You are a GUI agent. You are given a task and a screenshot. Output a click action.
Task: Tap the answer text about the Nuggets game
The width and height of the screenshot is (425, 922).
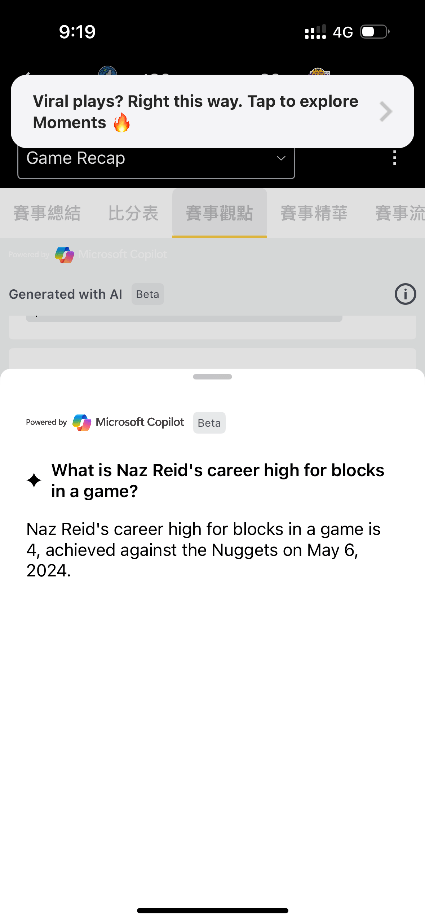point(203,550)
